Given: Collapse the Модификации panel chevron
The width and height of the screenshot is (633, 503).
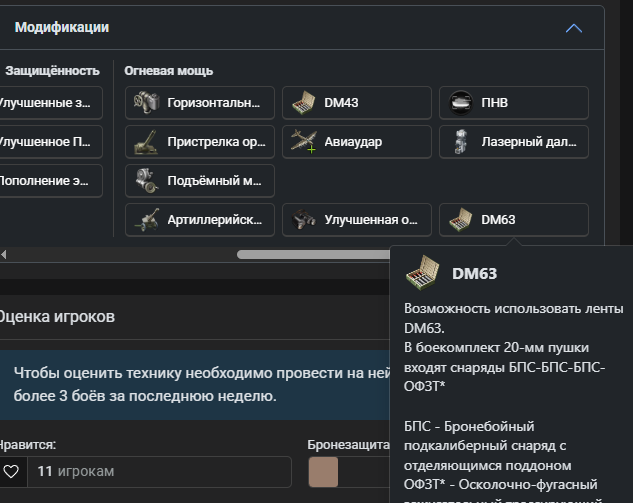Looking at the screenshot, I should [x=573, y=28].
